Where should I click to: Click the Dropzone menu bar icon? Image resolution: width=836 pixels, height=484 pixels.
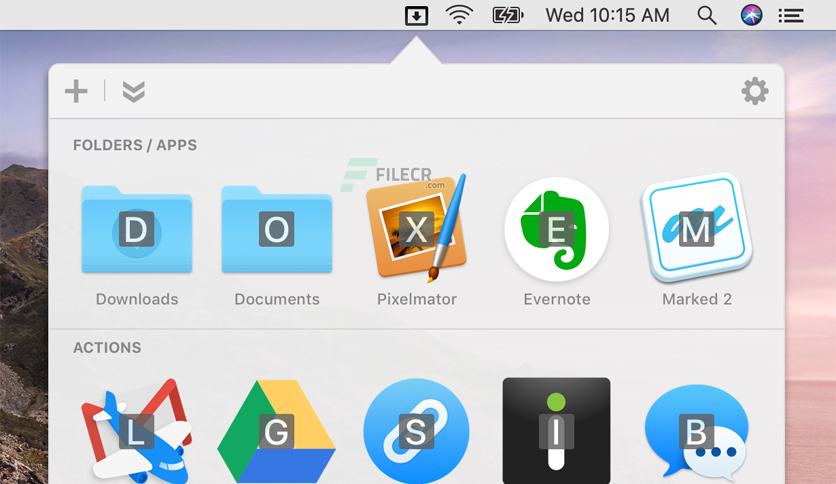click(x=416, y=15)
